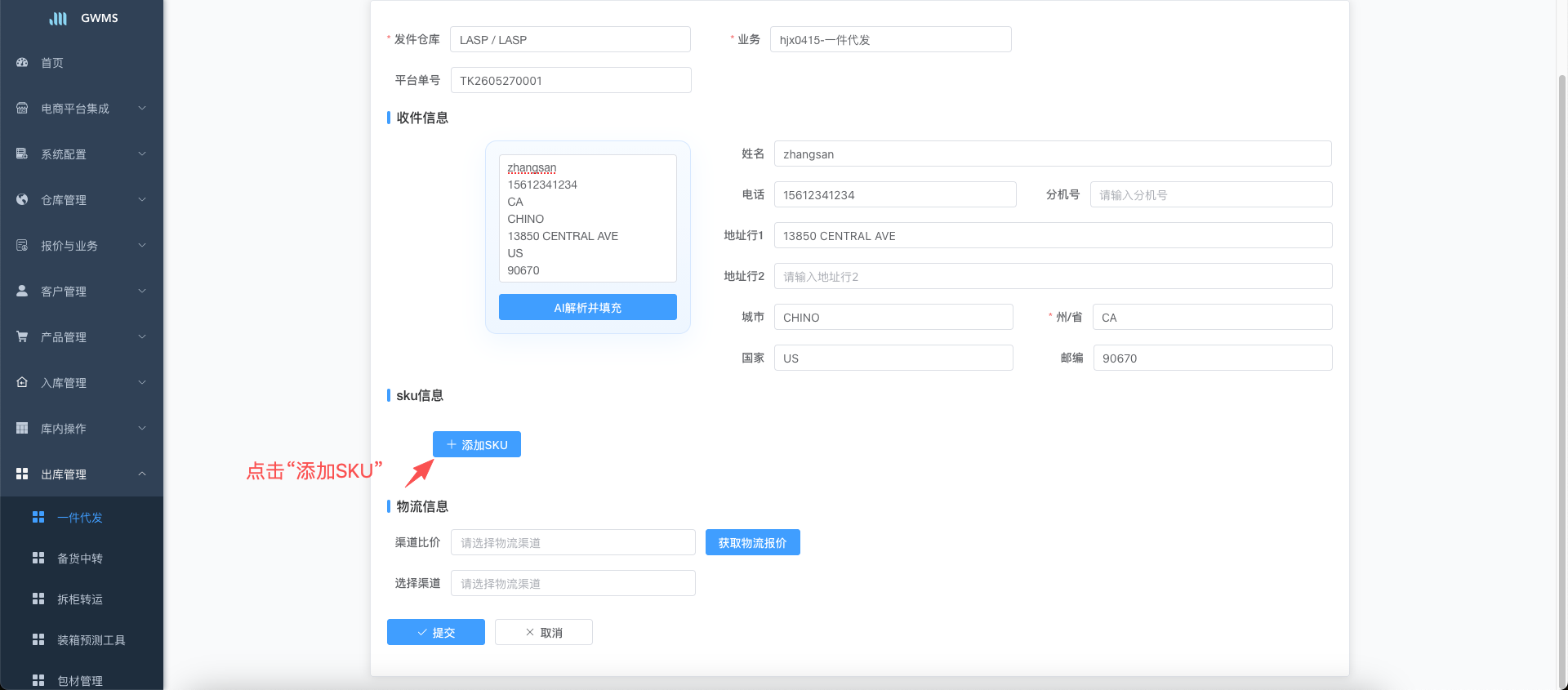This screenshot has width=1568, height=690.
Task: Click into the address paste text box
Action: point(588,218)
